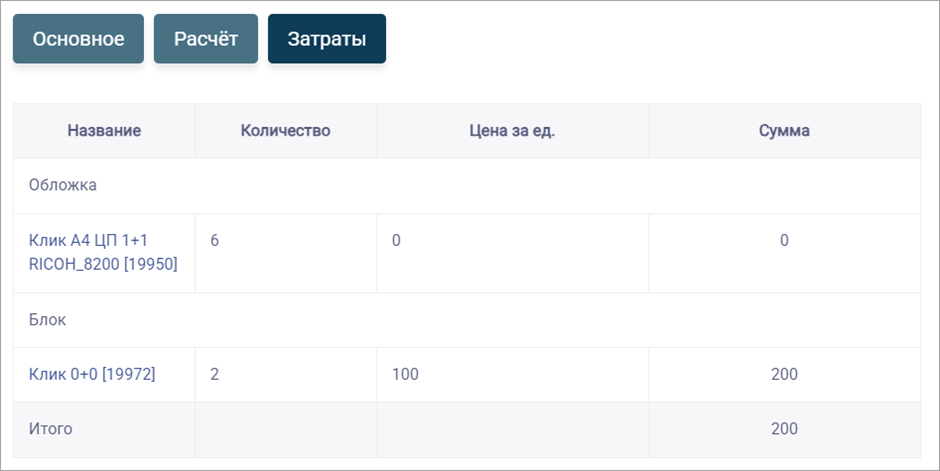Click the Сумма cell of Клик 0+0 row
Screen dimensions: 940x471
coord(784,375)
